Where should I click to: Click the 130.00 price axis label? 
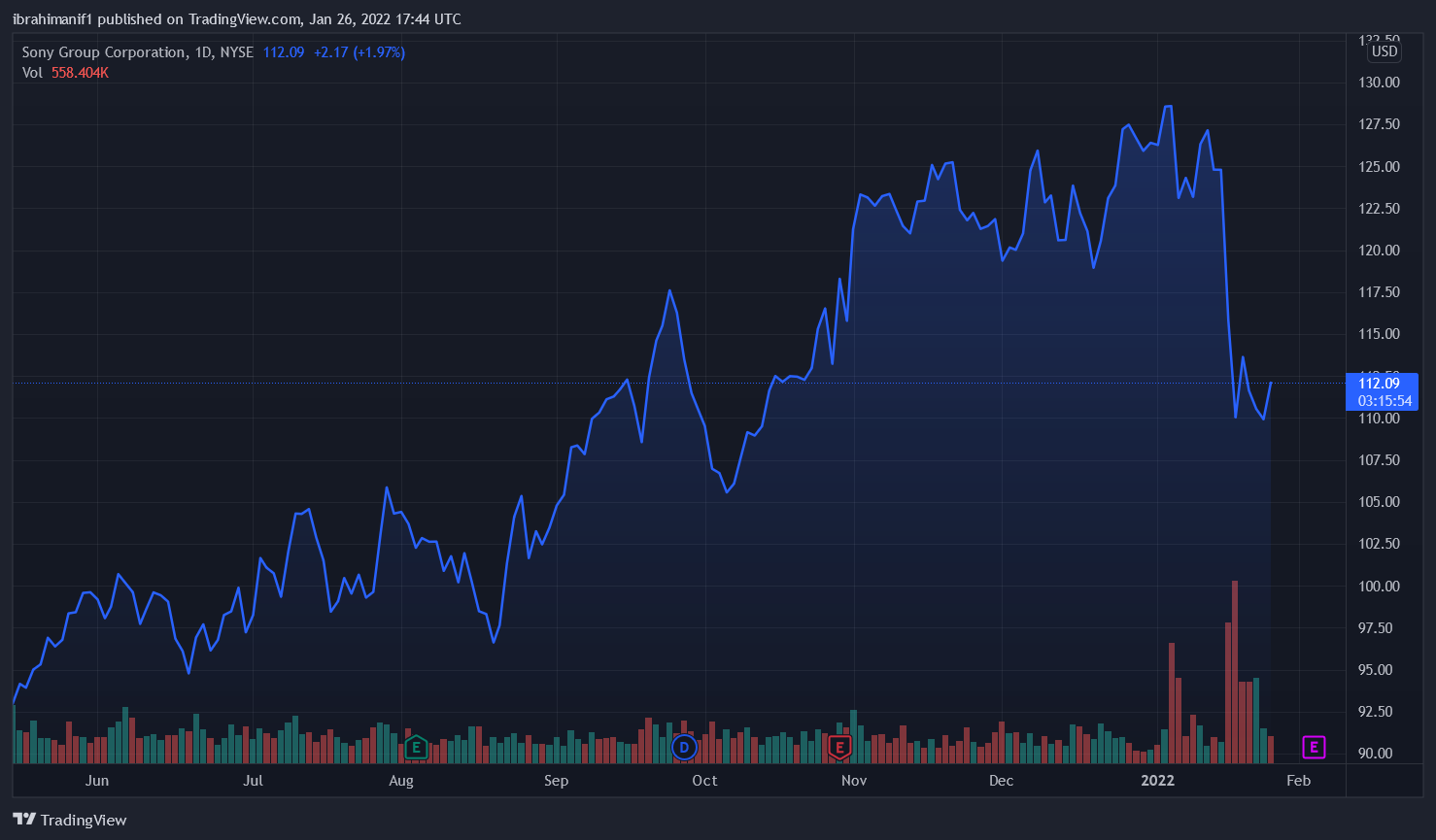point(1379,83)
